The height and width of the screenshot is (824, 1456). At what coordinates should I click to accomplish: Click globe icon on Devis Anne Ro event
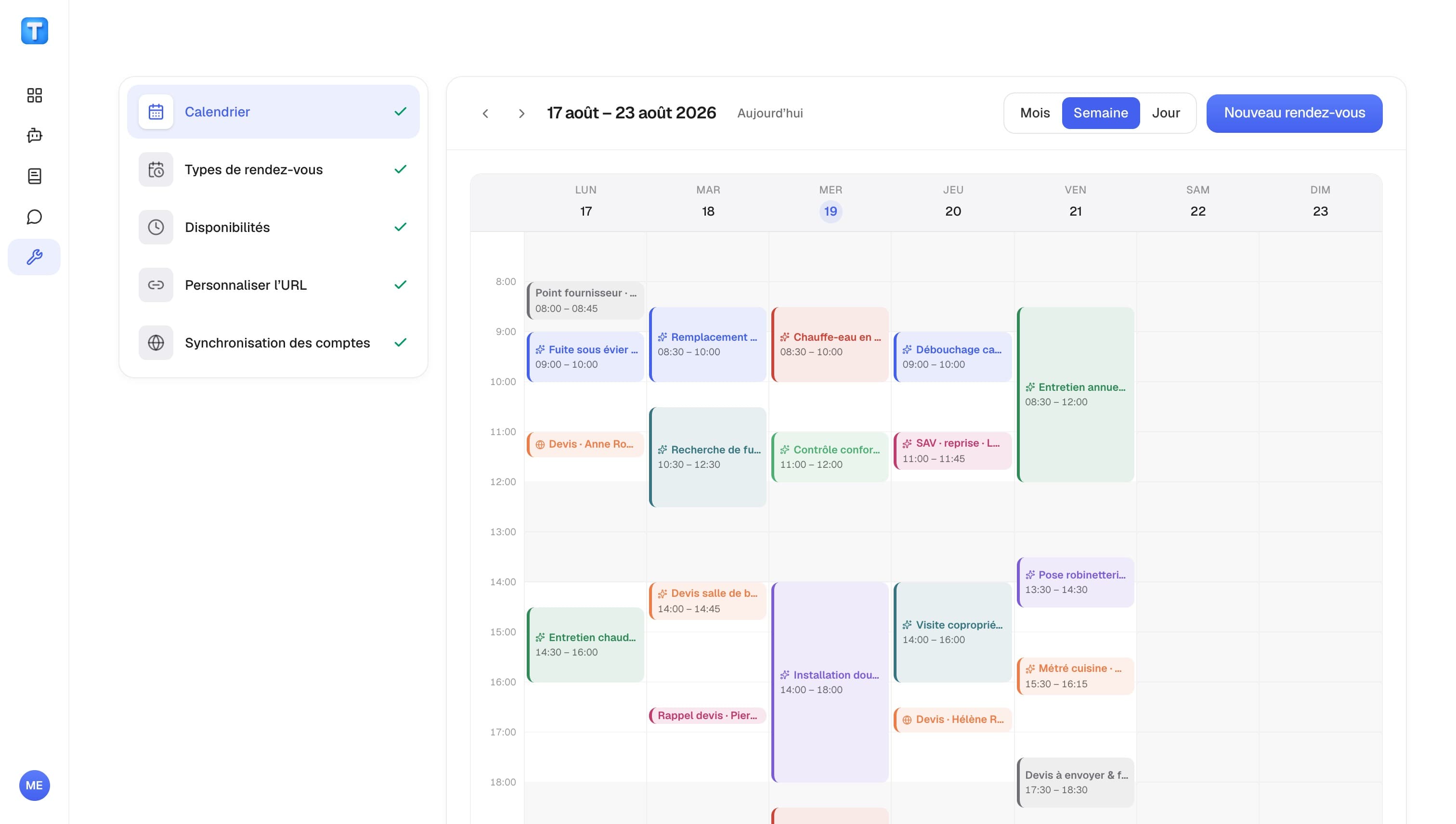pos(540,445)
